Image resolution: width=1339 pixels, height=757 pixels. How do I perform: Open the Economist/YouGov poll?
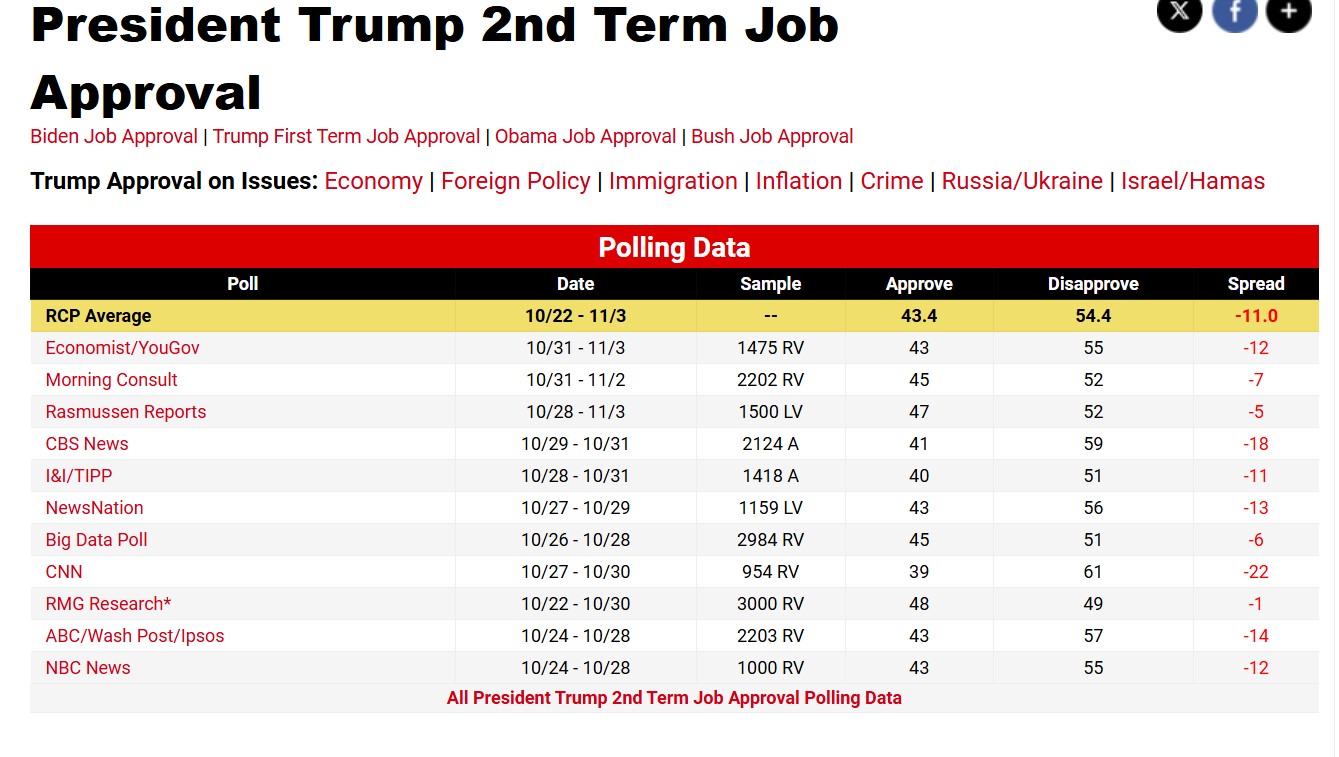pos(122,348)
